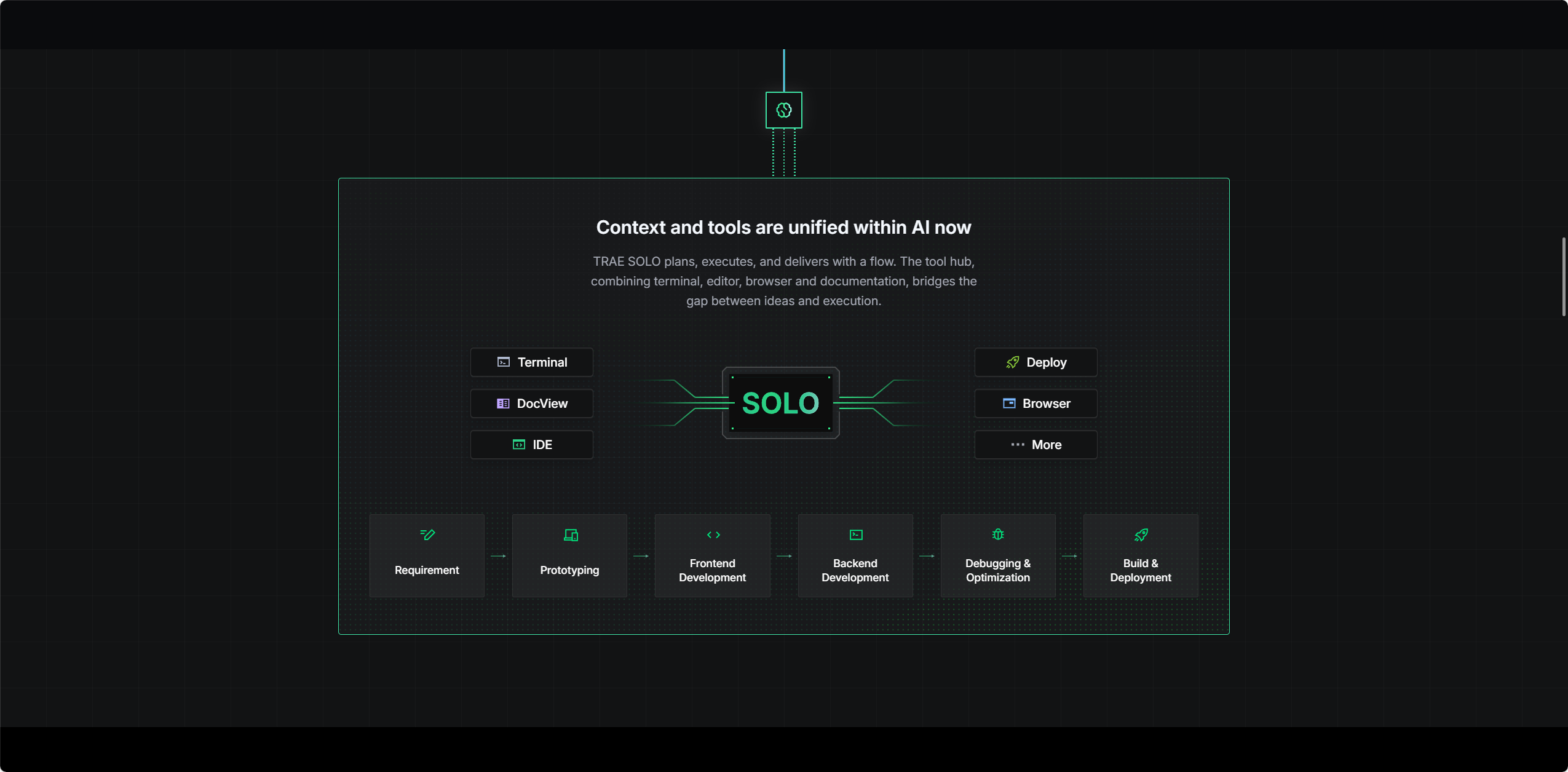Click the Backend Development terminal icon
Image resolution: width=1568 pixels, height=772 pixels.
point(856,535)
